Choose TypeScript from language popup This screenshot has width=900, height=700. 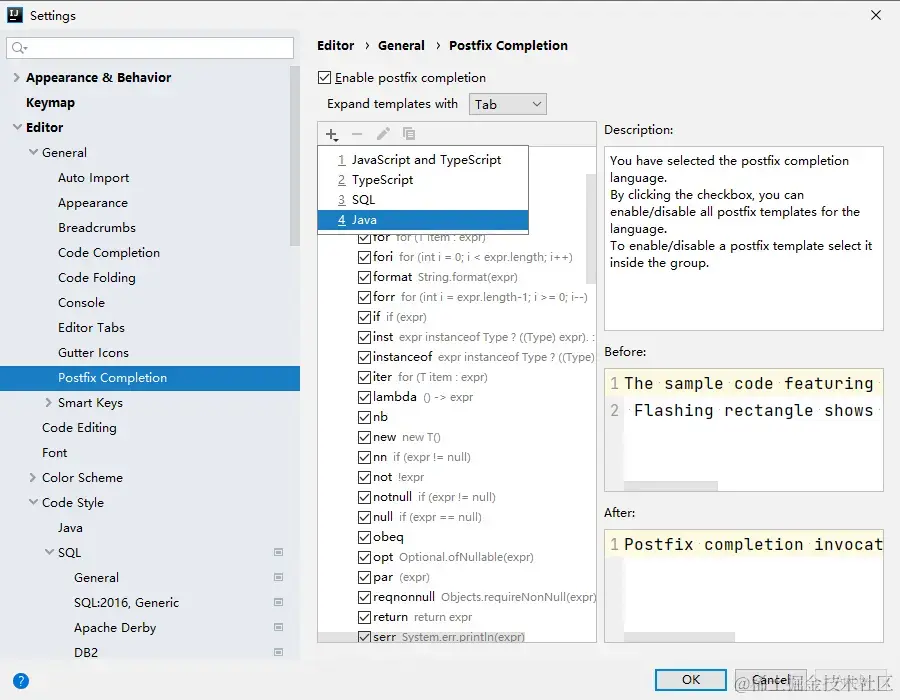pyautogui.click(x=423, y=180)
